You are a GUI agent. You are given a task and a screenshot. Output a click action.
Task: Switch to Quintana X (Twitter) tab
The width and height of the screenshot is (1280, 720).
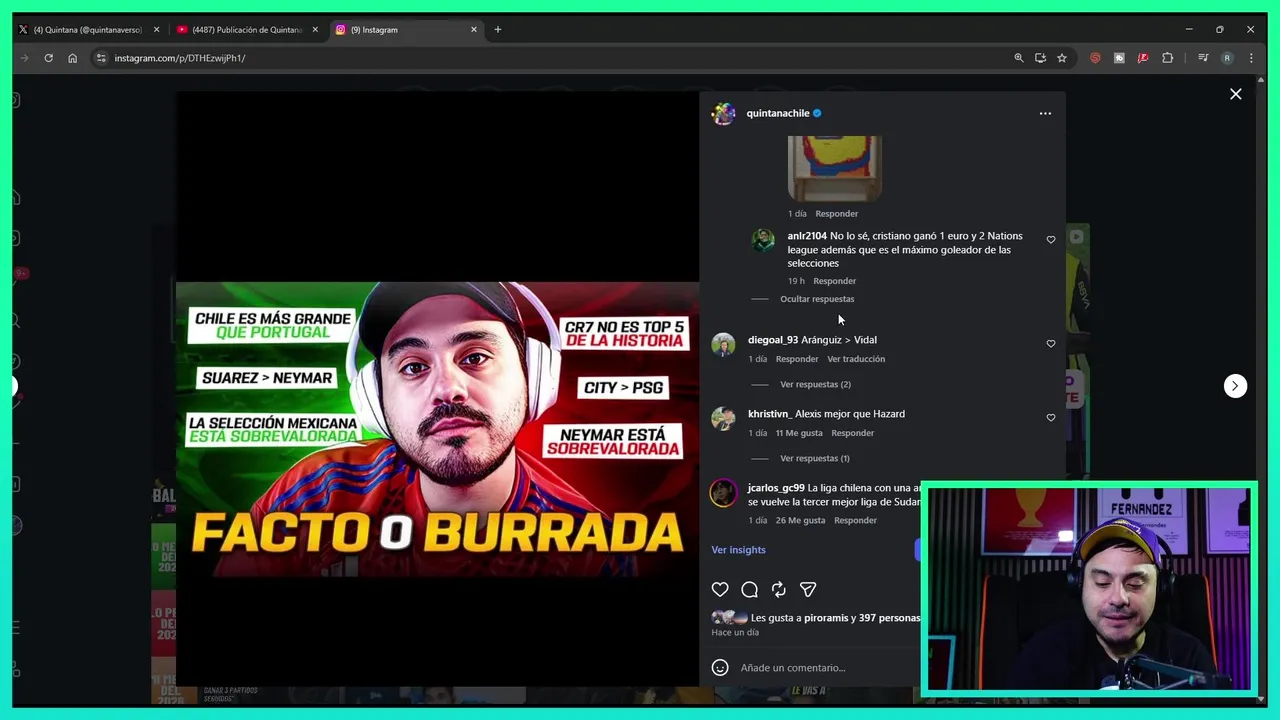(x=88, y=30)
